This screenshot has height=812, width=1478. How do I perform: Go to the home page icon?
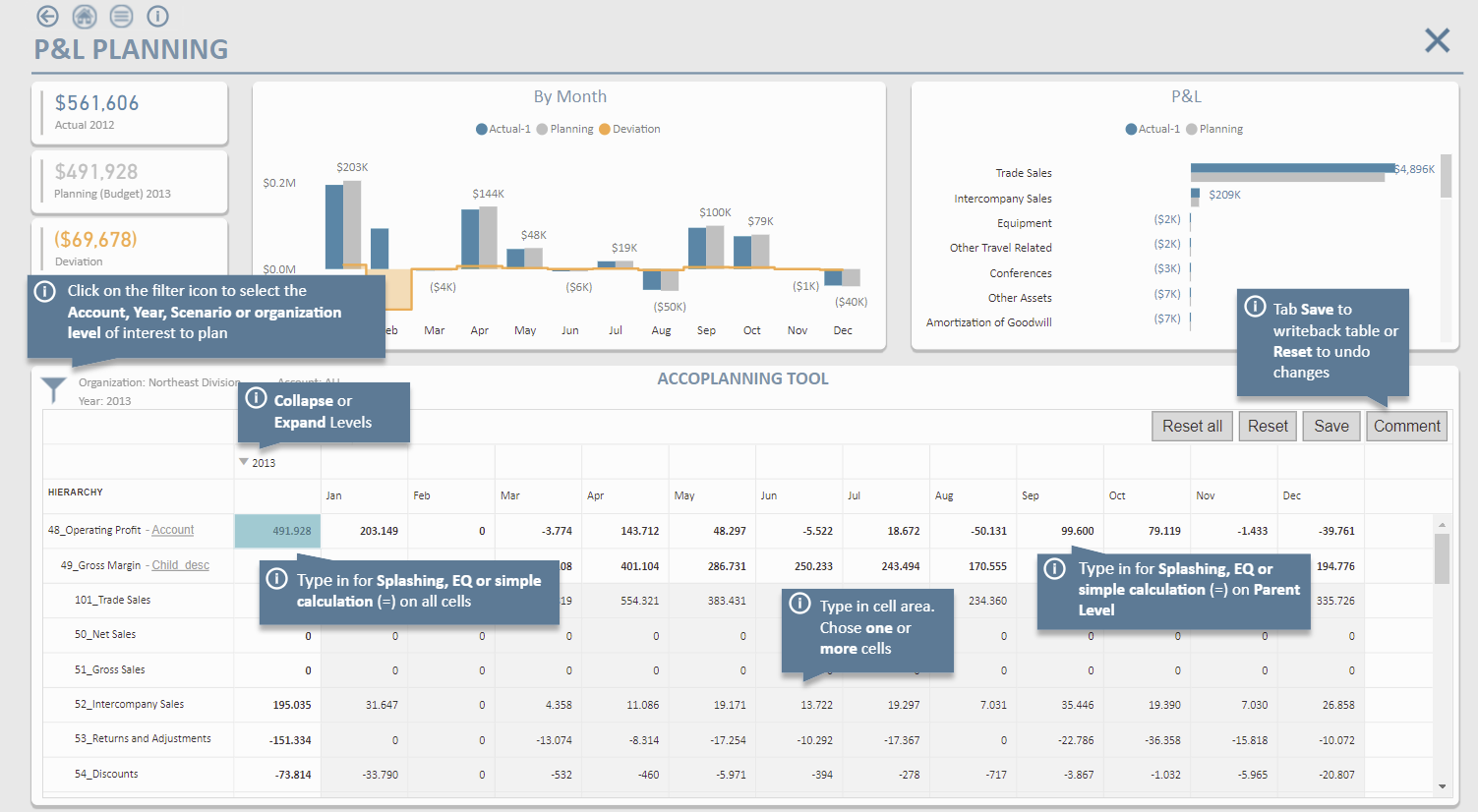[x=85, y=16]
